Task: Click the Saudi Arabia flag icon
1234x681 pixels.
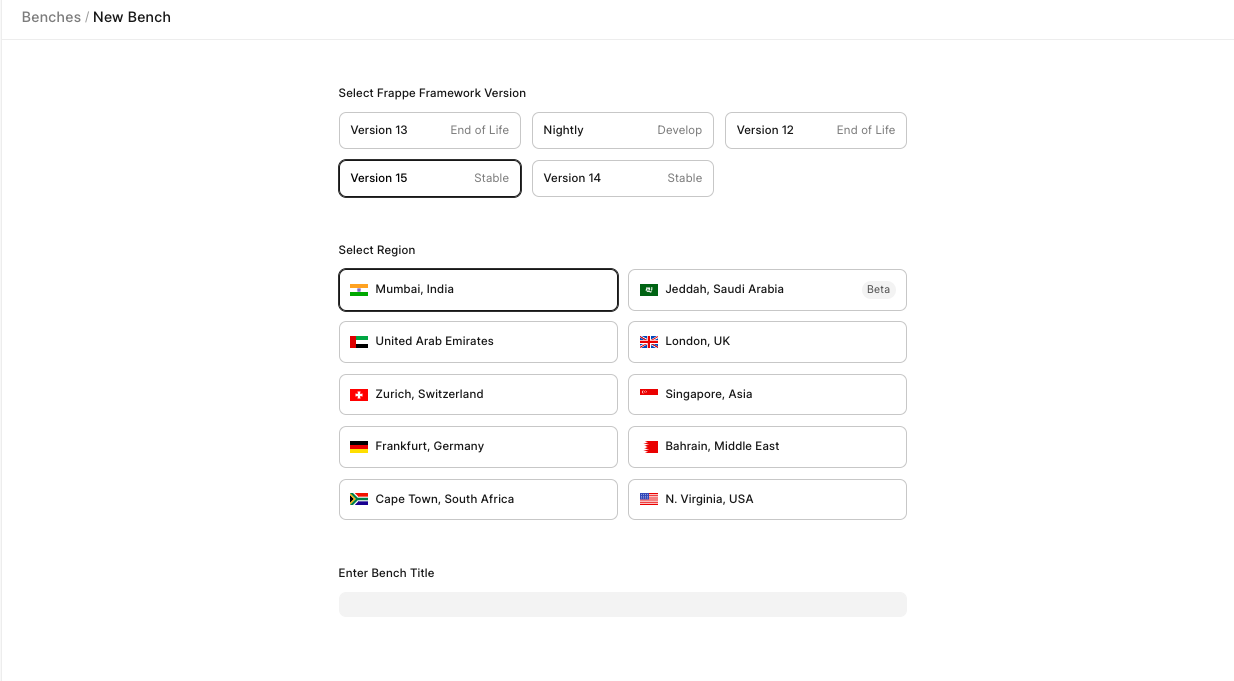Action: [648, 290]
